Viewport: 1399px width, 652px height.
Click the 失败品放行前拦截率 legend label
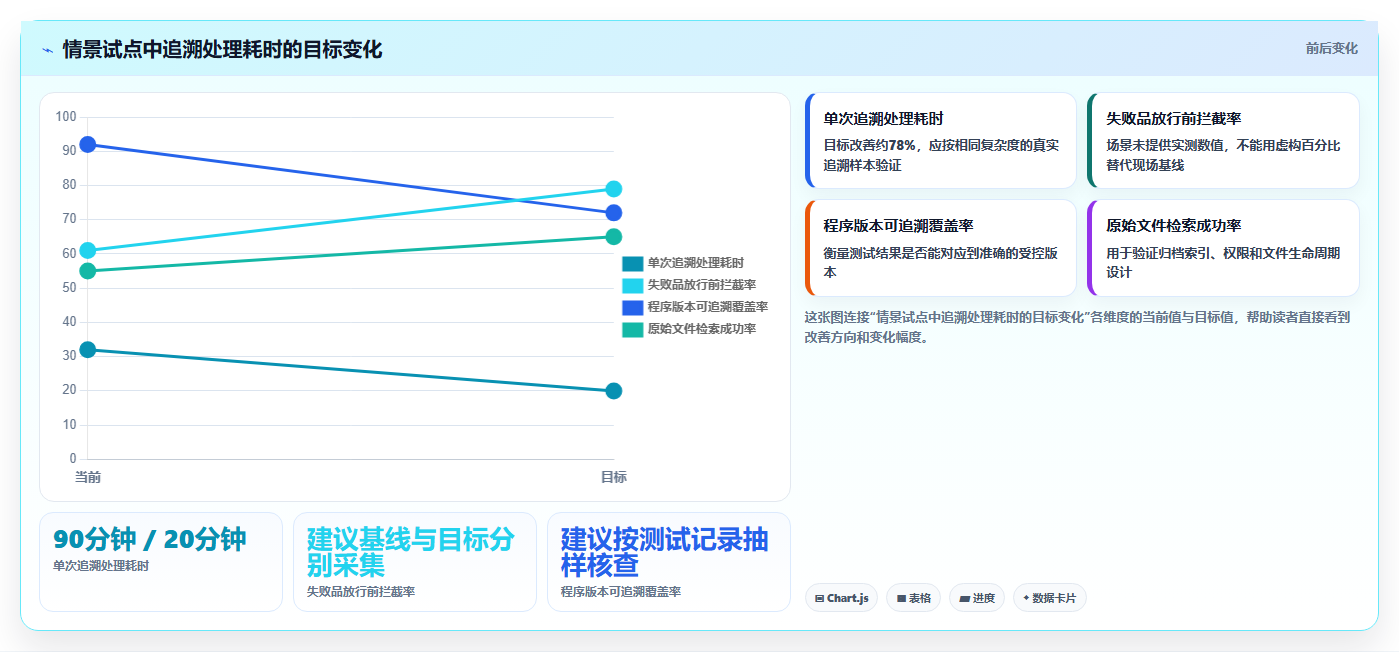701,285
